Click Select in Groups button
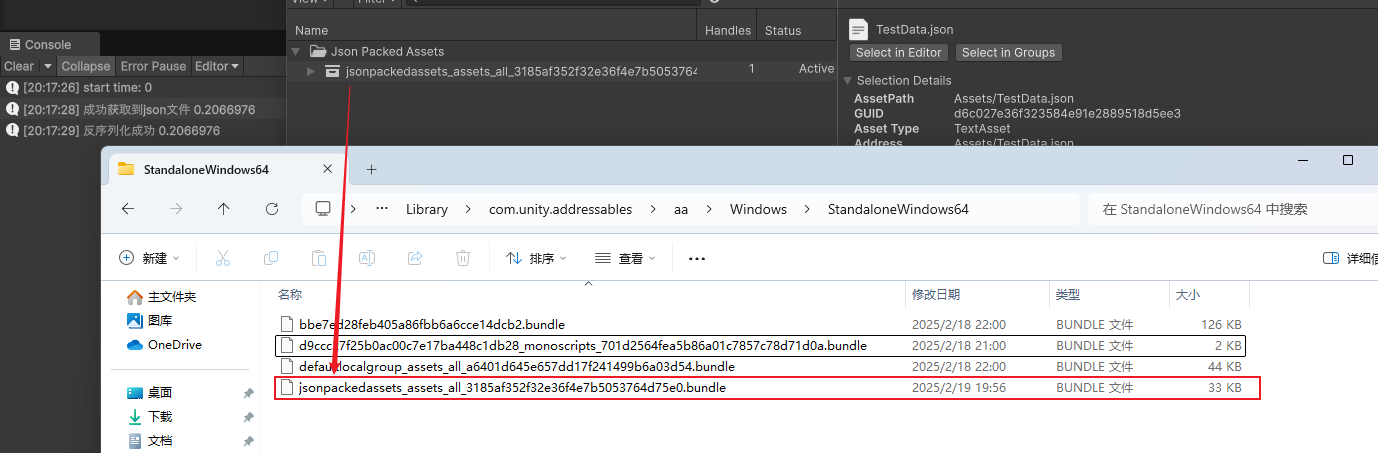1378x453 pixels. (x=1008, y=52)
